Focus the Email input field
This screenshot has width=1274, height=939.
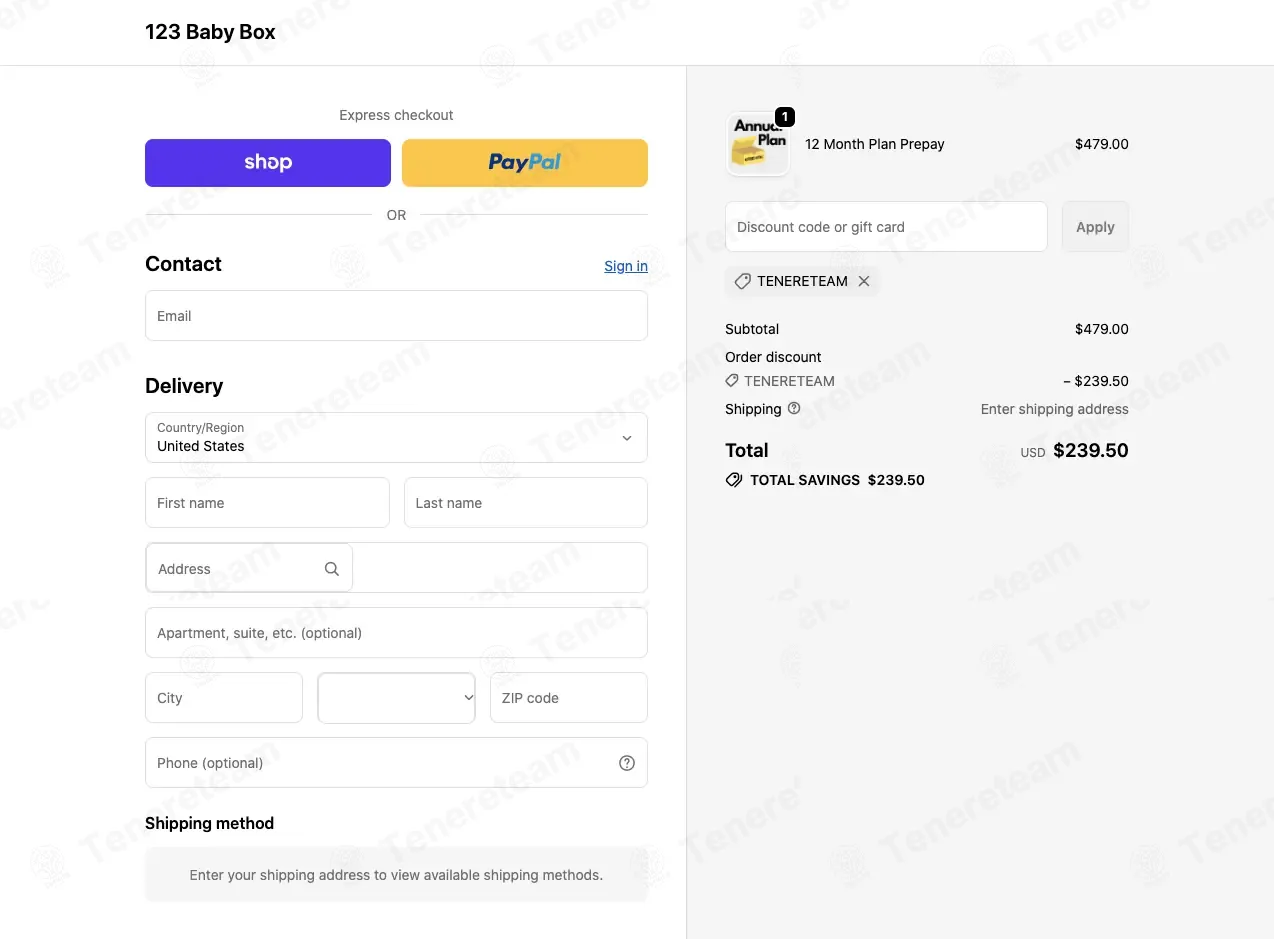coord(396,316)
